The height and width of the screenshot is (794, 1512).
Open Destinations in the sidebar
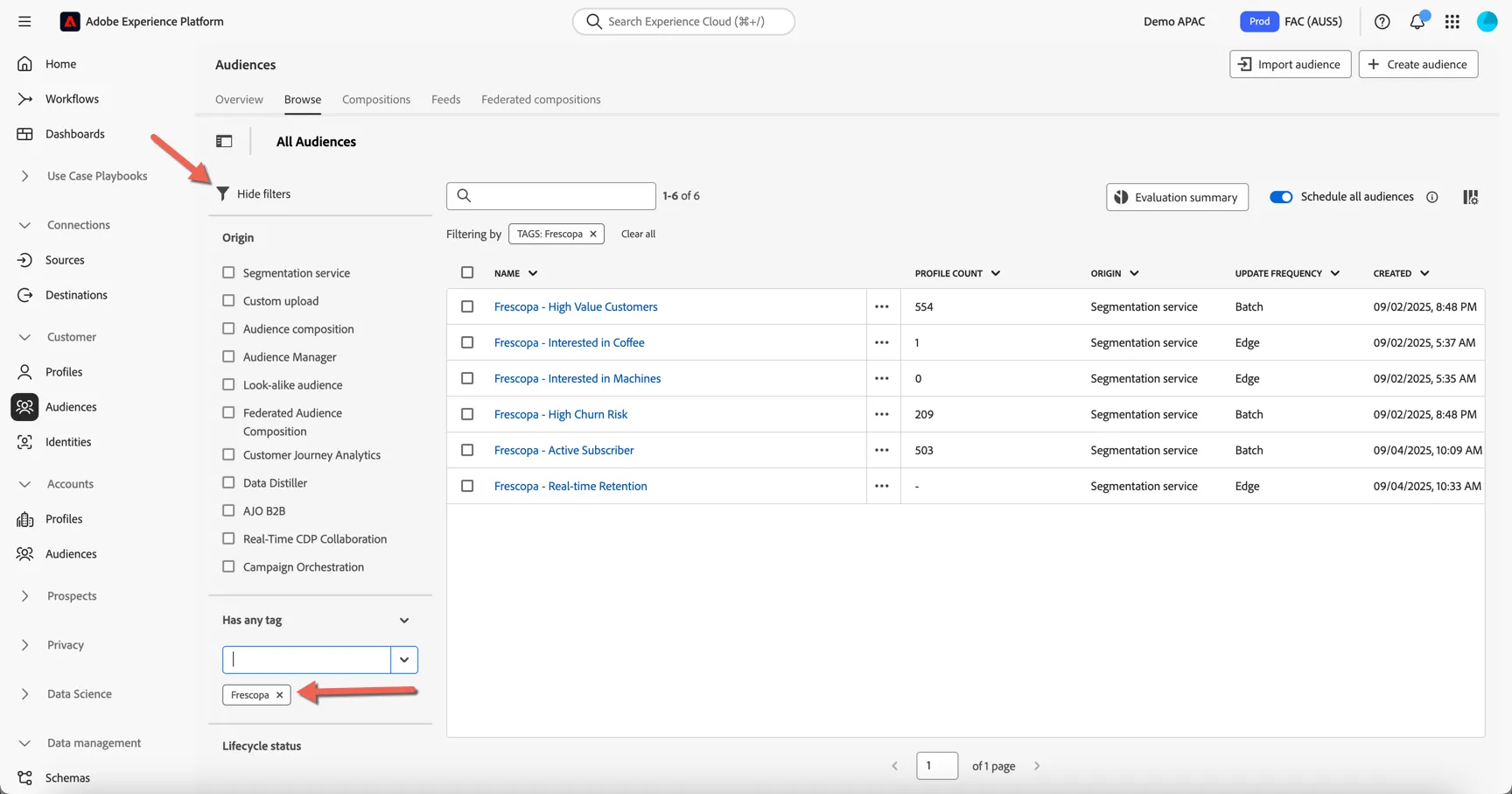tap(76, 295)
